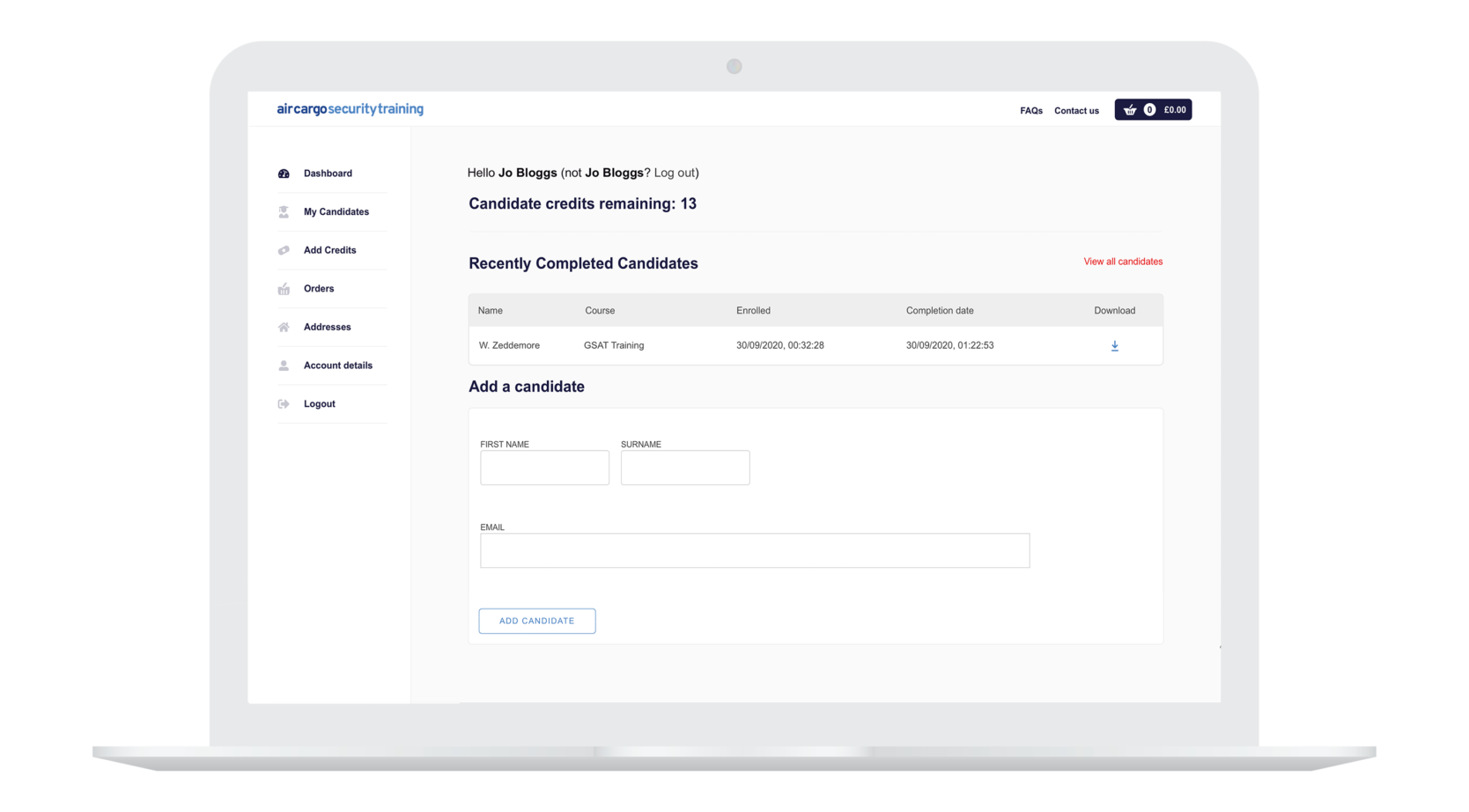This screenshot has width=1469, height=812.
Task: Click the Log out link in greeting
Action: (x=674, y=173)
